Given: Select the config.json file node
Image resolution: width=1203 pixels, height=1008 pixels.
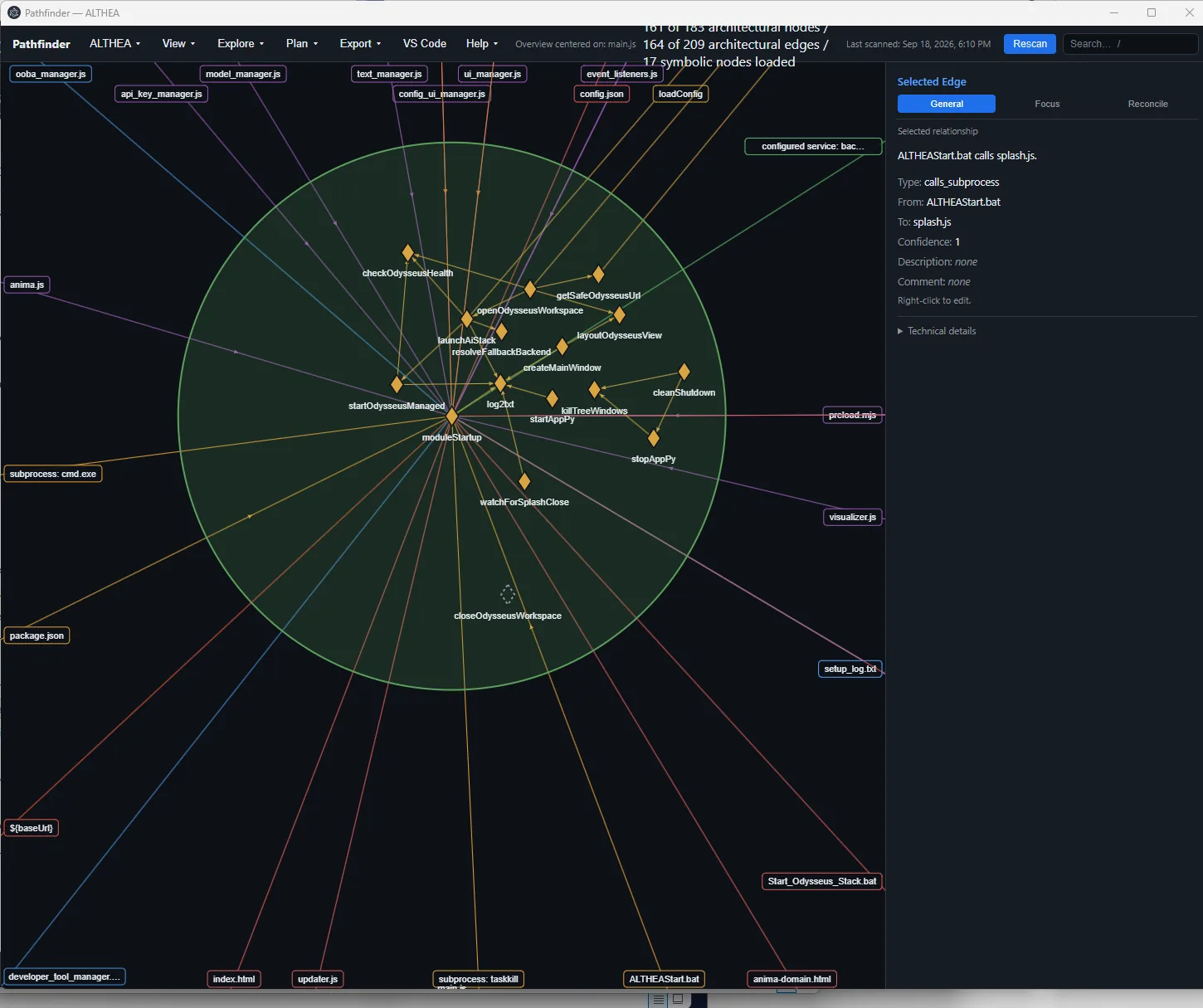Looking at the screenshot, I should [x=601, y=94].
